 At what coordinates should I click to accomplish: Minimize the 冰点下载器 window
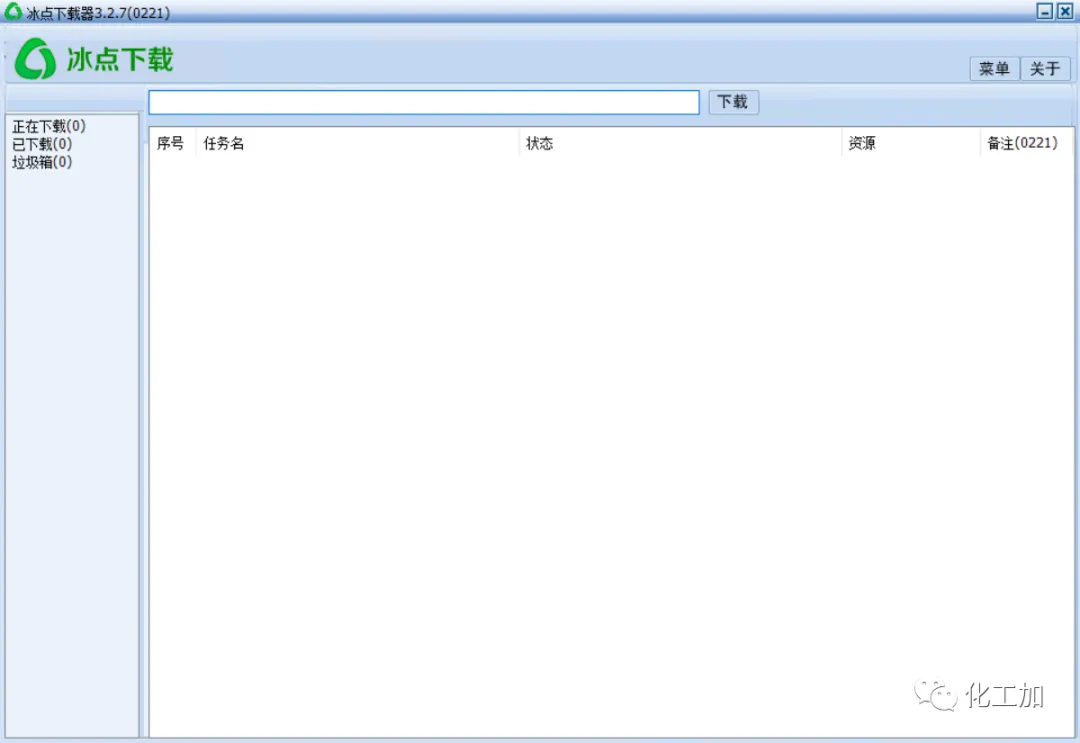[x=1044, y=11]
